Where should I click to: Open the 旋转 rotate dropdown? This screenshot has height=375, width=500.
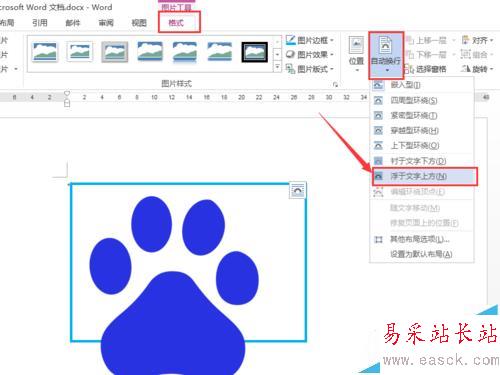477,69
